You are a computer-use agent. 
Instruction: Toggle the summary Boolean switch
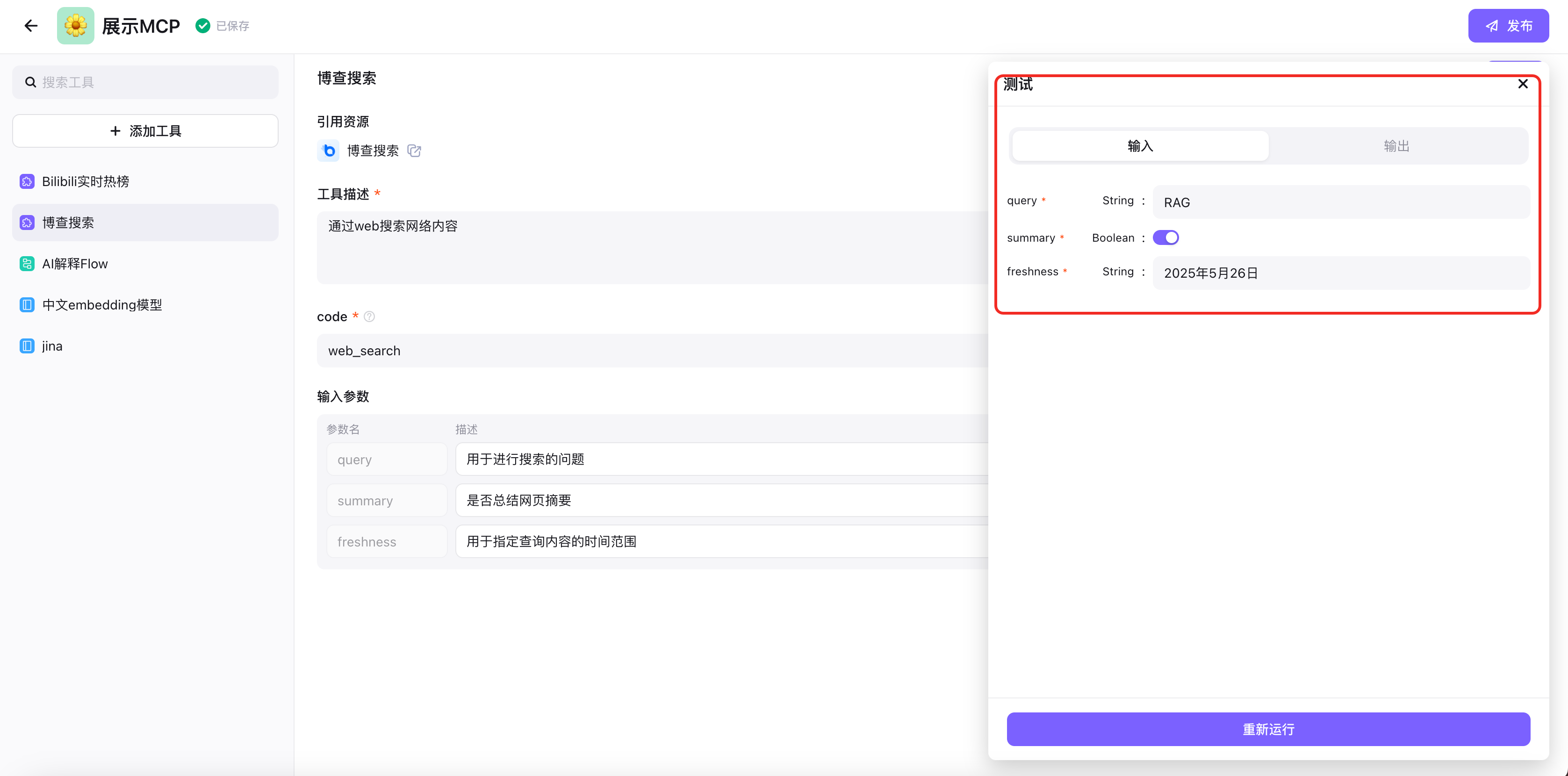[x=1165, y=238]
